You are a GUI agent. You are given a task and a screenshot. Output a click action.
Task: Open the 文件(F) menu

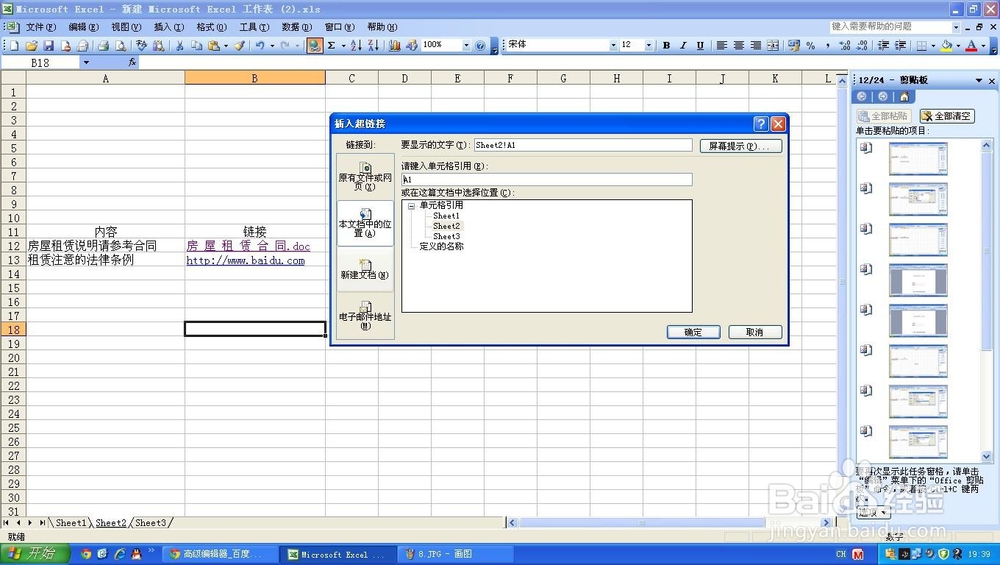coord(40,27)
